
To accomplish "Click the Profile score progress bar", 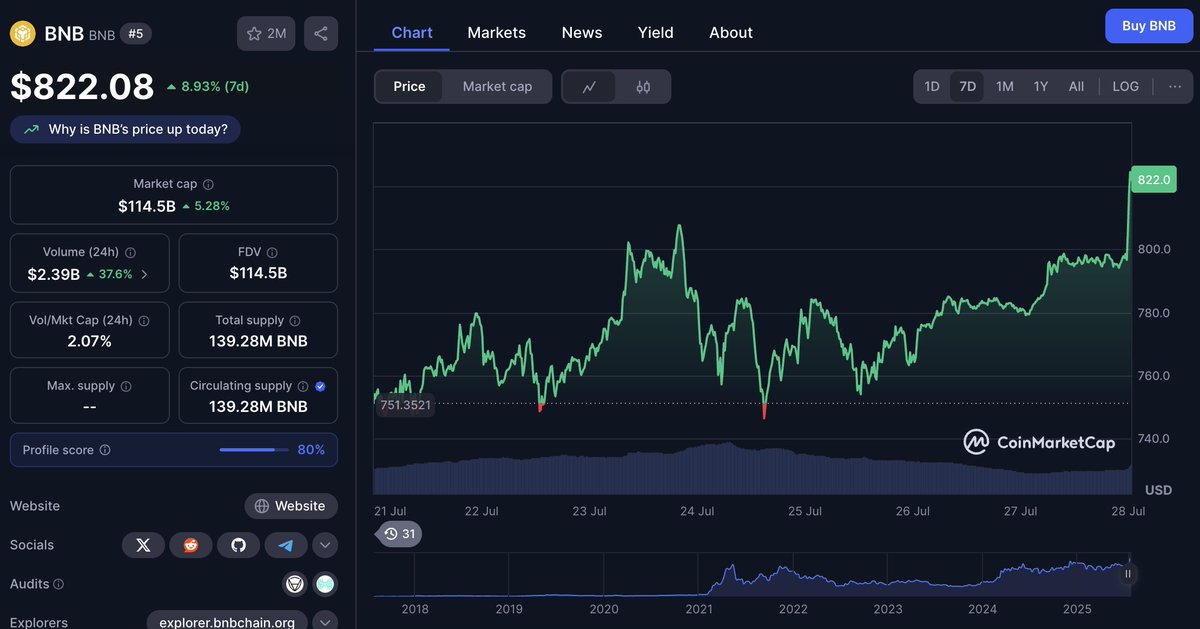I will (253, 450).
